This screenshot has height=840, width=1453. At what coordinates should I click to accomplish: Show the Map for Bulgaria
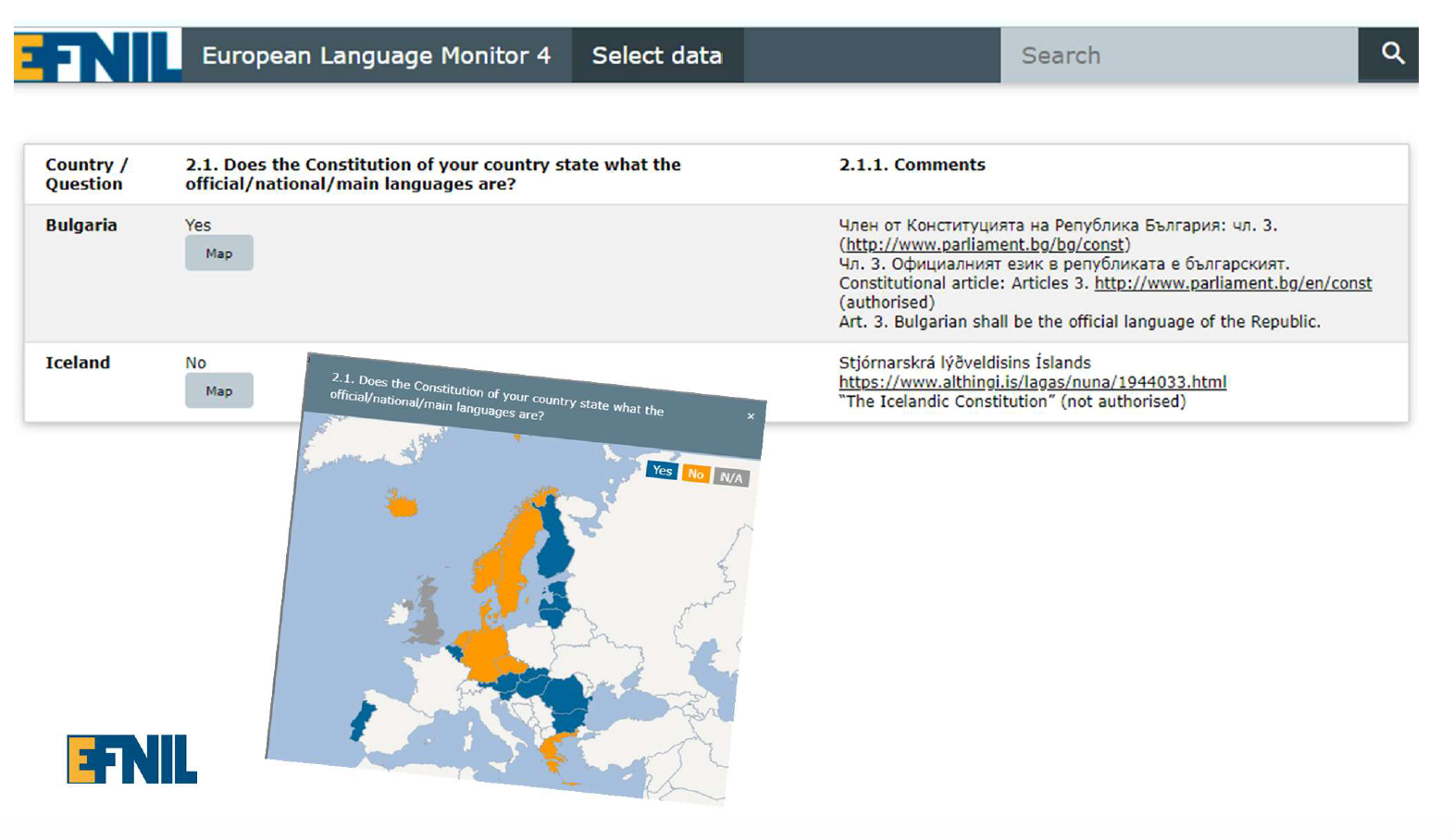tap(219, 253)
